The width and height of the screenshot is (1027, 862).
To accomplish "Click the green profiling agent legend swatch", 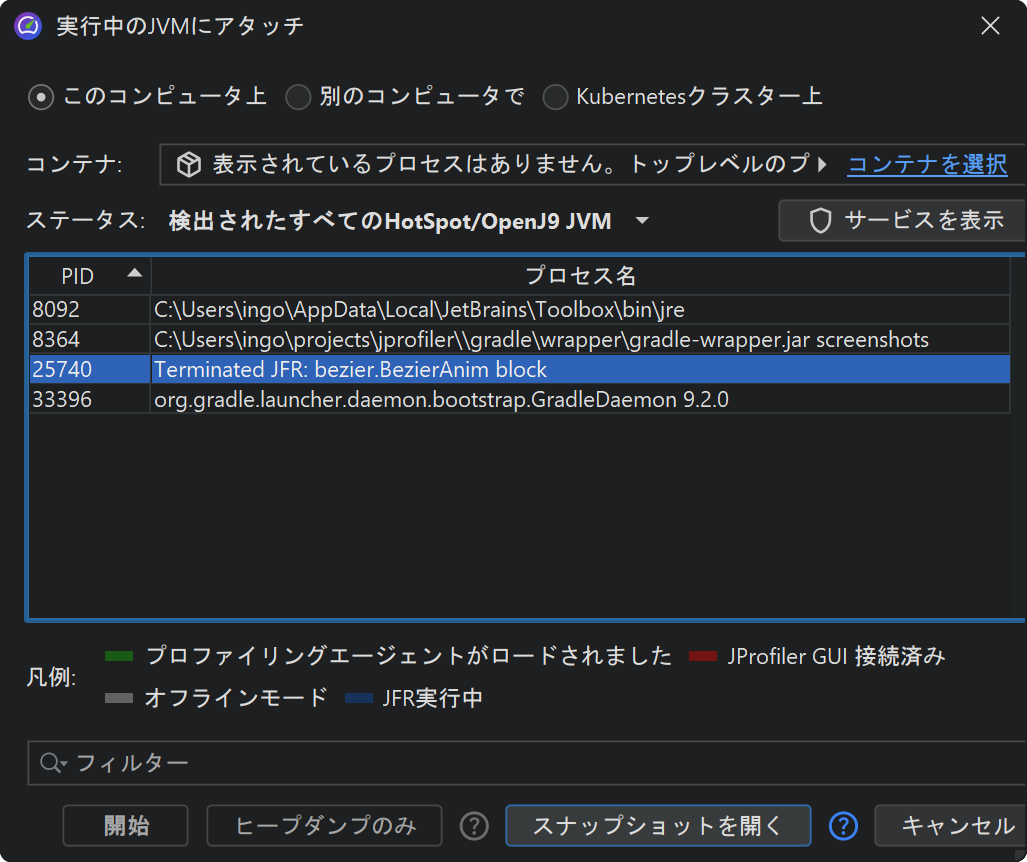I will pos(119,656).
